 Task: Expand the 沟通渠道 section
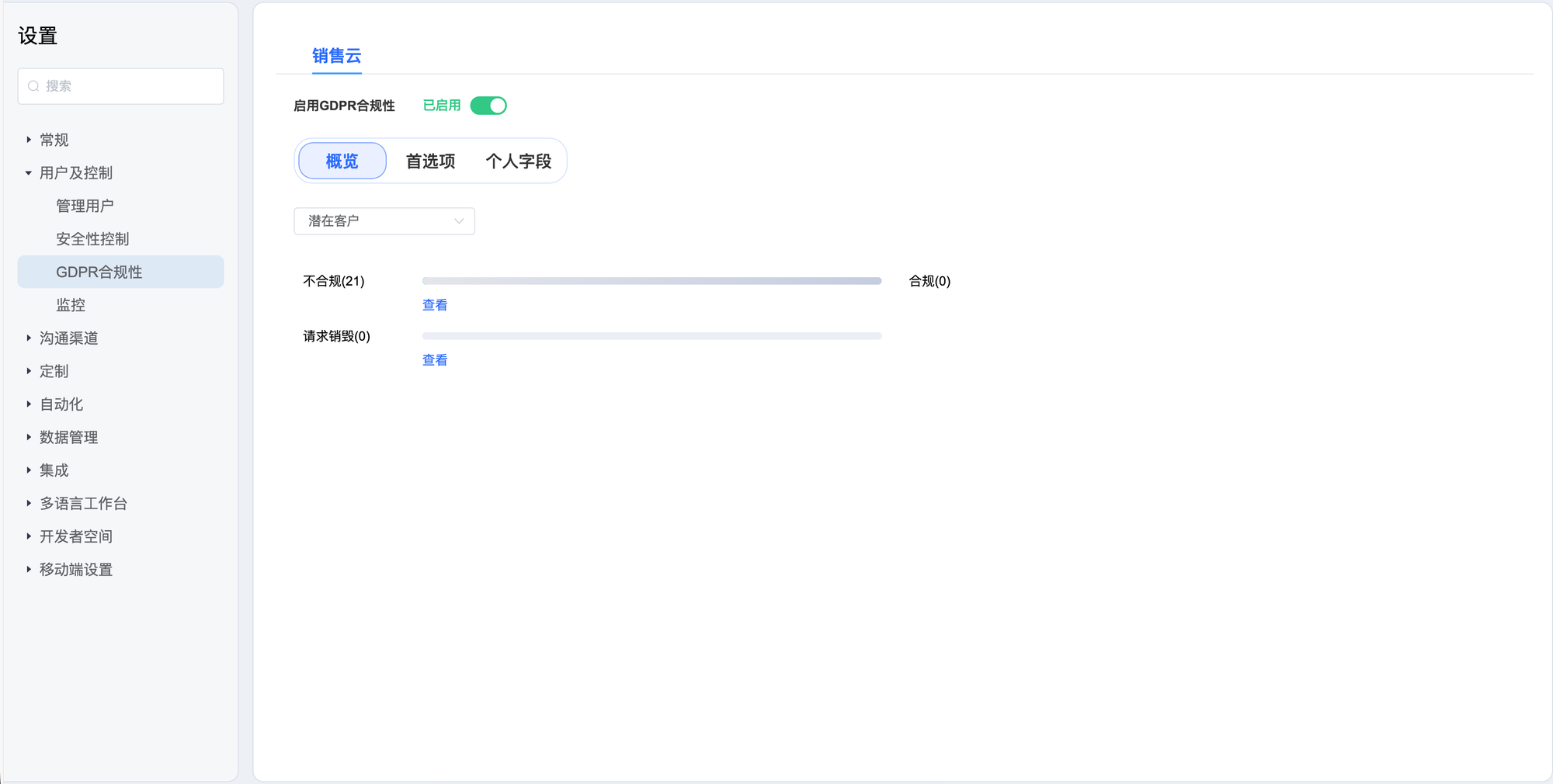pos(68,338)
